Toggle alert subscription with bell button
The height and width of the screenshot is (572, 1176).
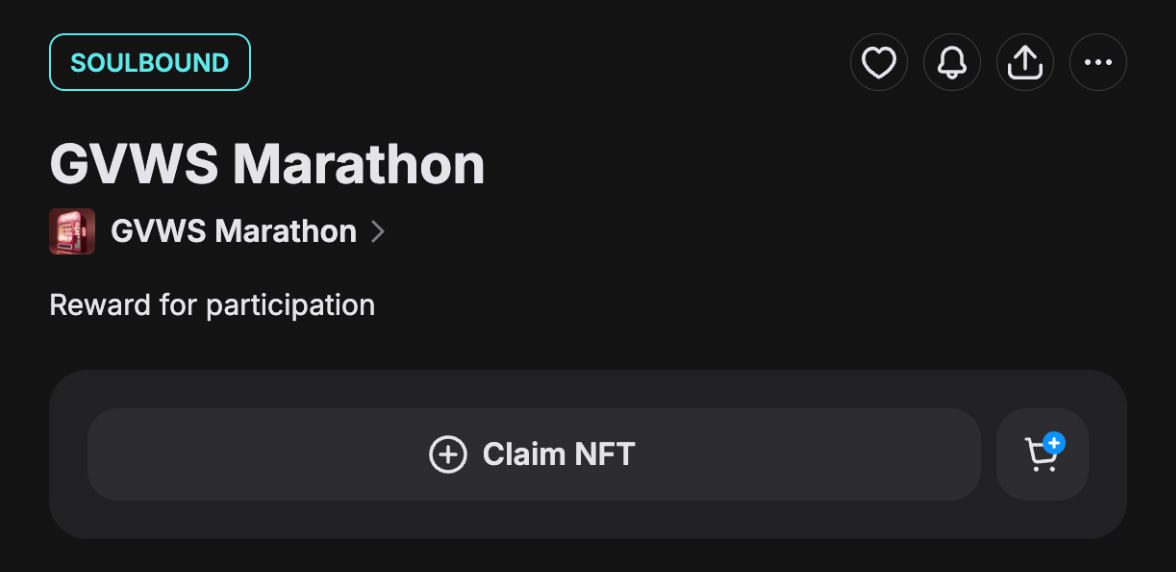952,62
